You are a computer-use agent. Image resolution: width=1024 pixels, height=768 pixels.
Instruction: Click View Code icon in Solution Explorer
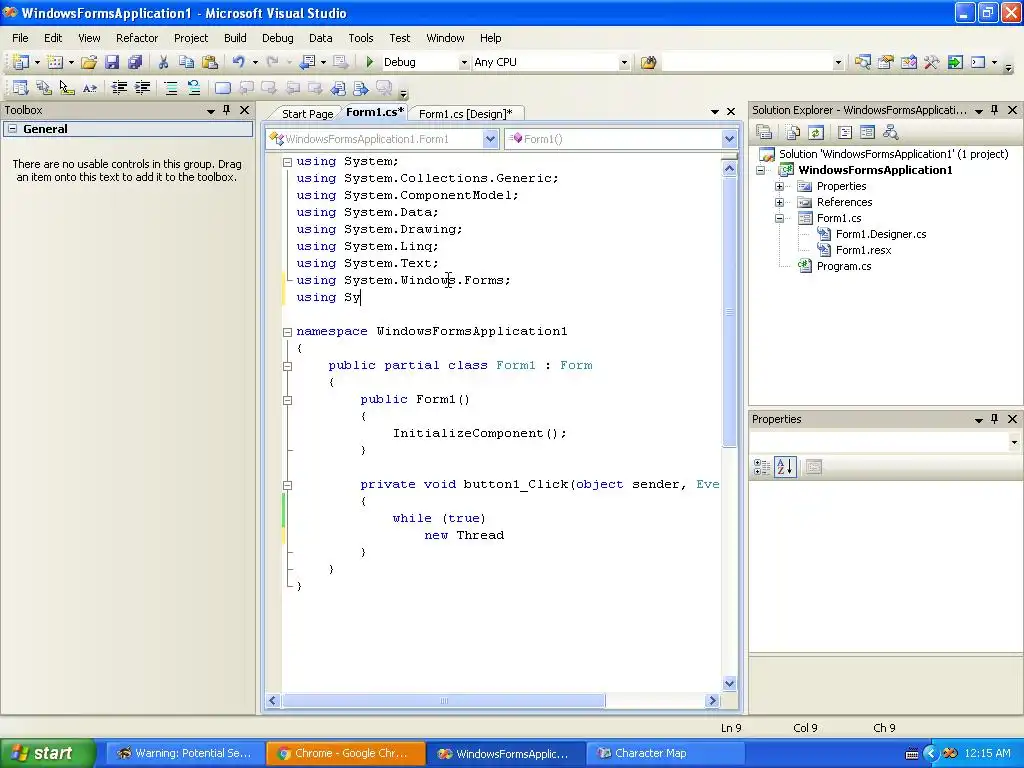click(x=844, y=133)
